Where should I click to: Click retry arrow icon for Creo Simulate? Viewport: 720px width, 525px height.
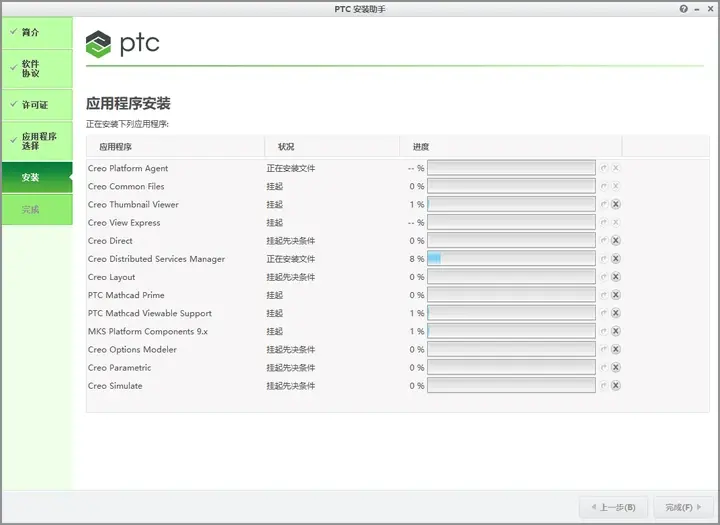pyautogui.click(x=604, y=386)
